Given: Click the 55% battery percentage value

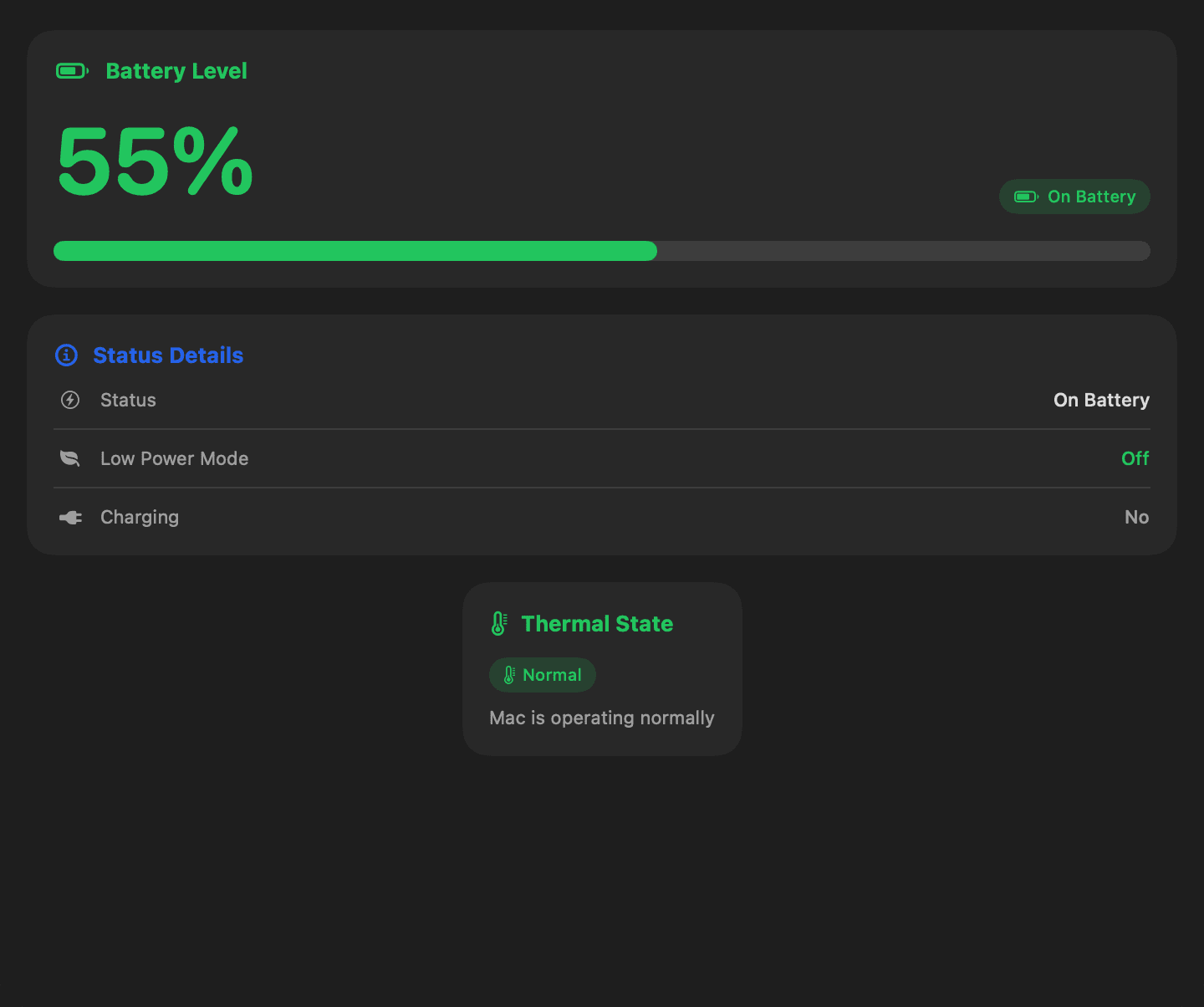Looking at the screenshot, I should [155, 161].
